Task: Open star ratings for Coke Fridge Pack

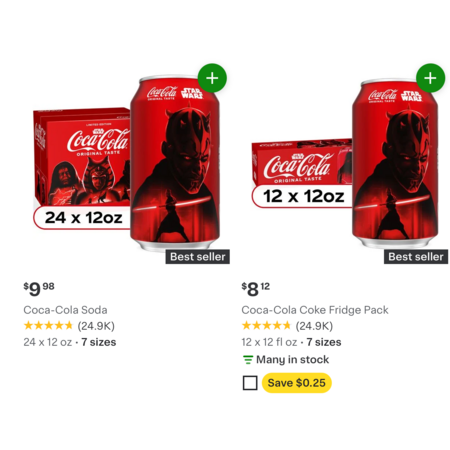Action: [267, 326]
